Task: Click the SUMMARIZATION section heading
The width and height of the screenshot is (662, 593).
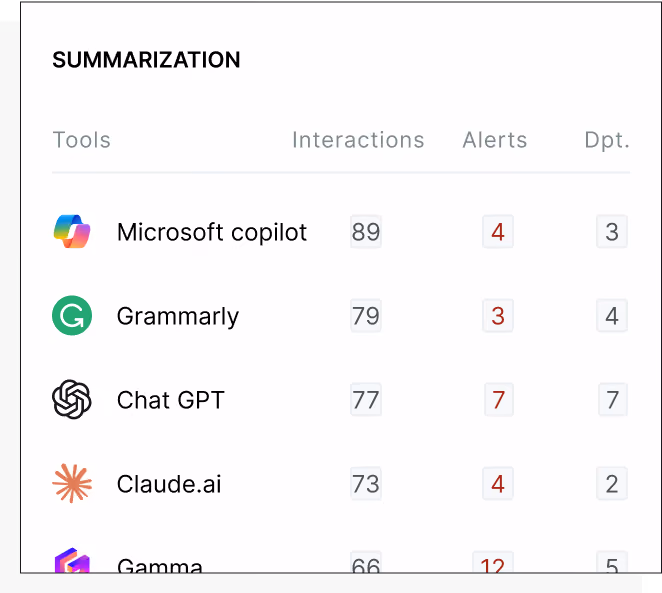Action: pyautogui.click(x=146, y=60)
